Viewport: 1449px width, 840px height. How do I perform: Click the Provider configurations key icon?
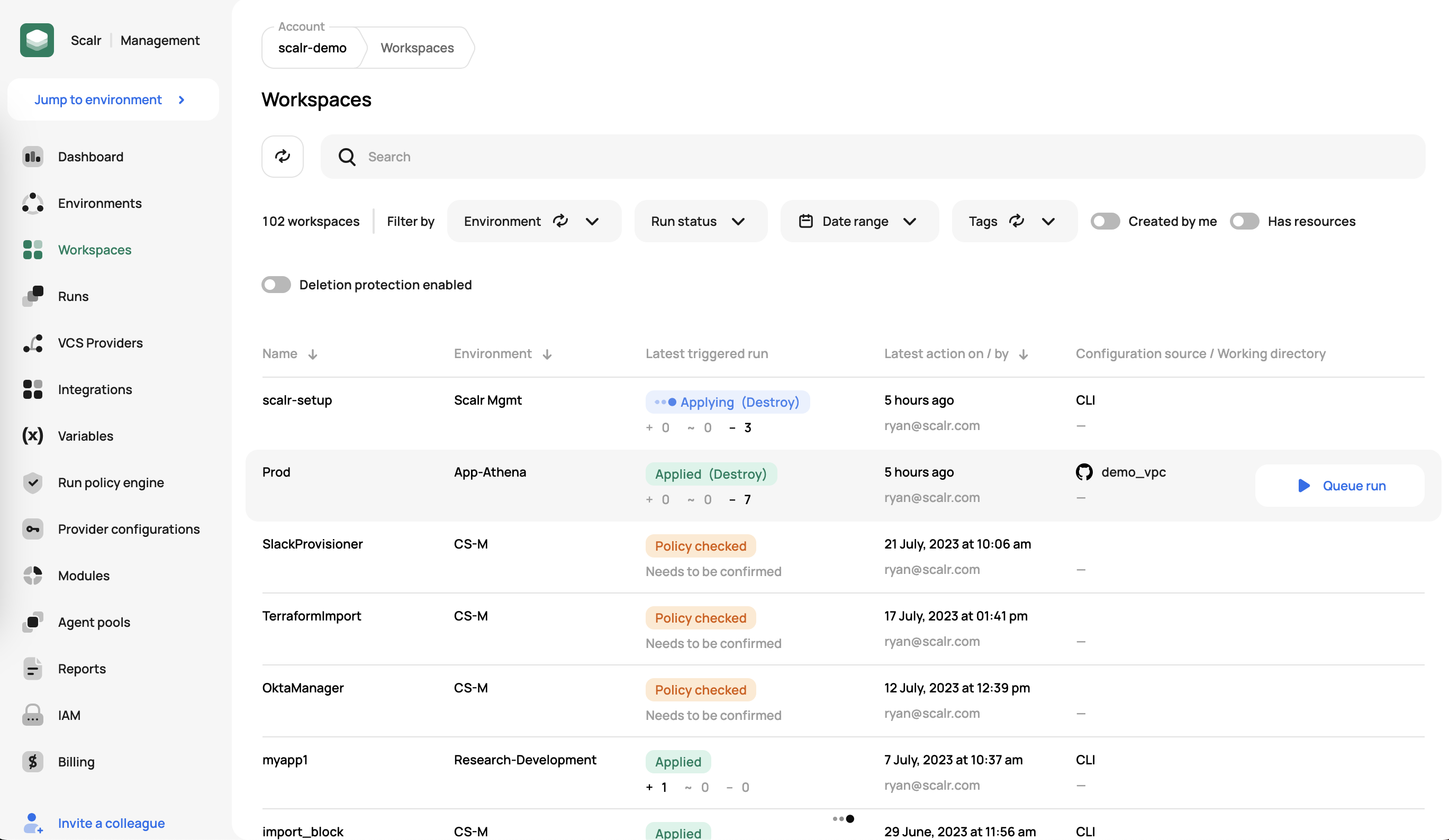(33, 529)
